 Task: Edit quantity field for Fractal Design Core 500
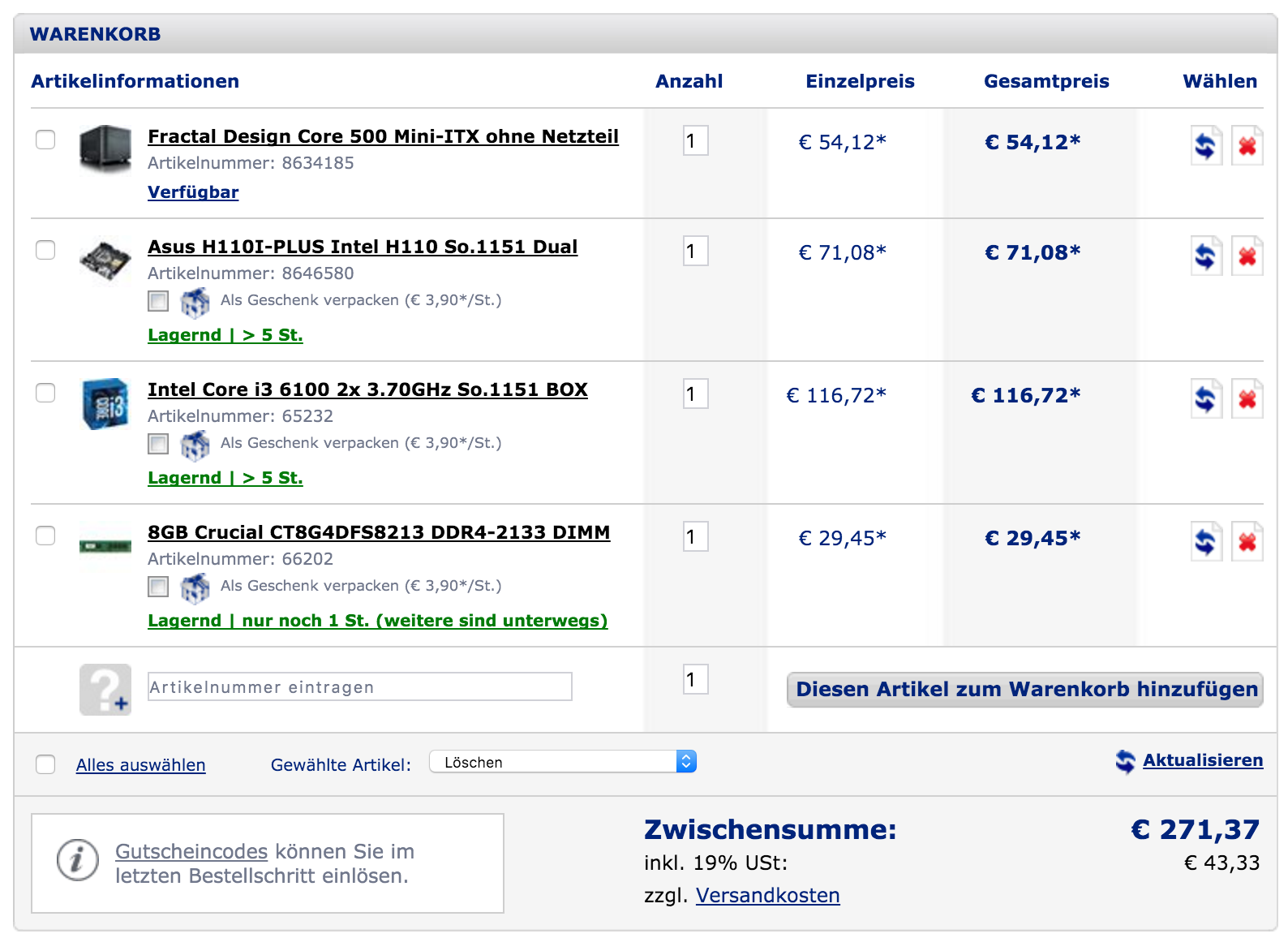tap(696, 140)
